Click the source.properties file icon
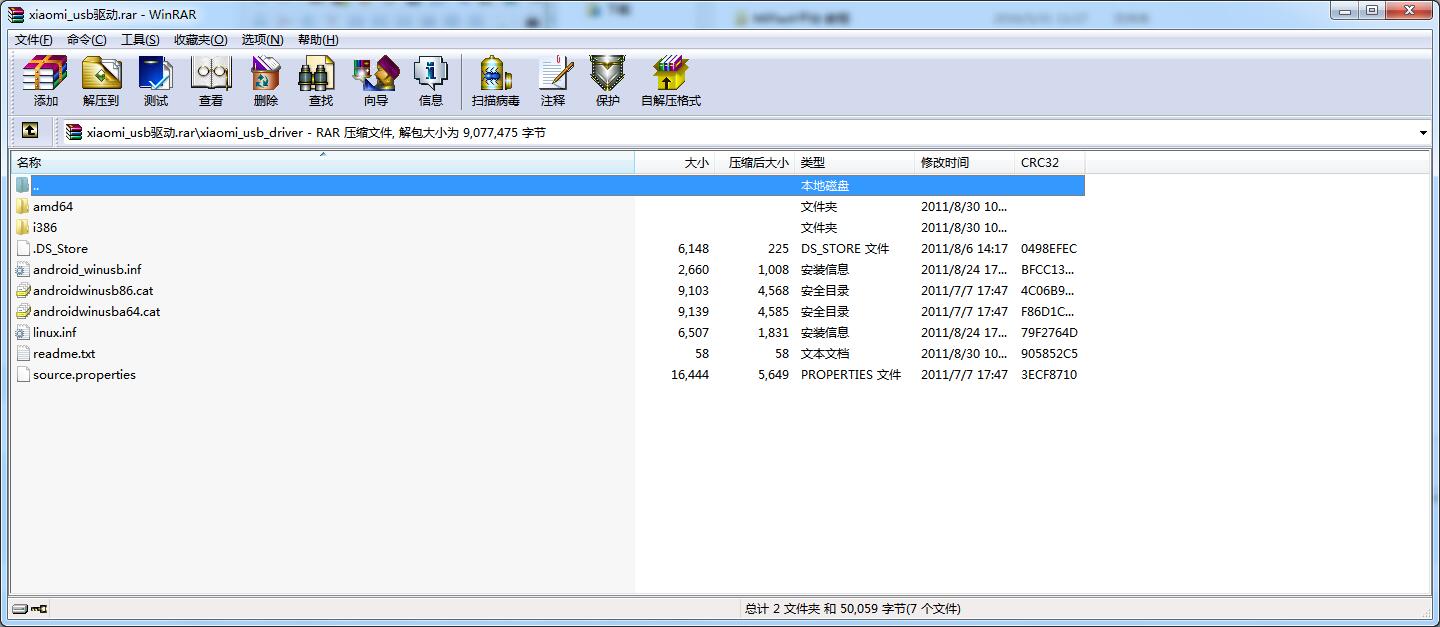 coord(24,374)
